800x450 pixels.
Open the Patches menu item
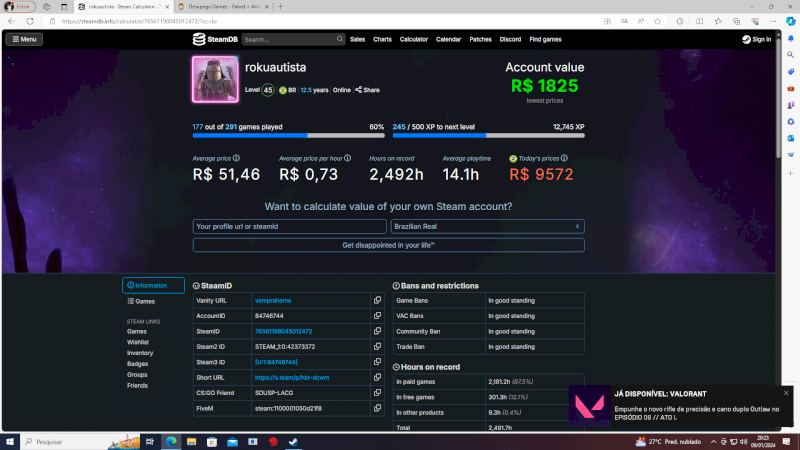pos(480,39)
